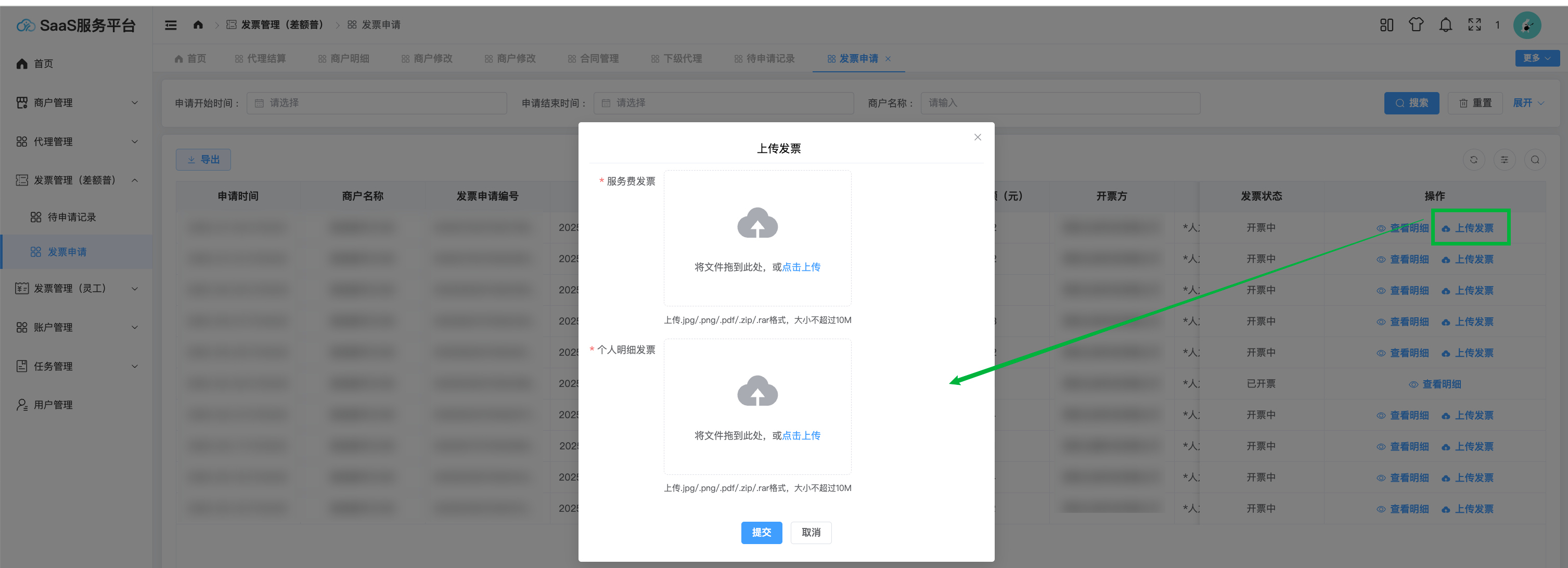Click the cloud upload icon for 个人明细发票
1568x568 pixels.
(757, 391)
